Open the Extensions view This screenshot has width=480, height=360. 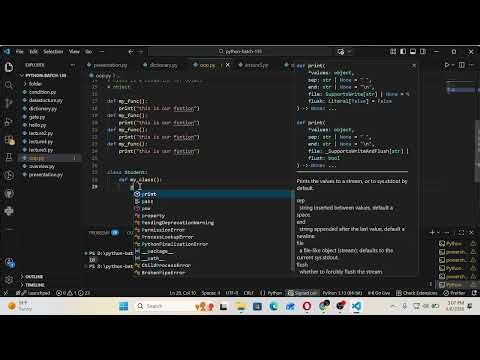click(9, 140)
